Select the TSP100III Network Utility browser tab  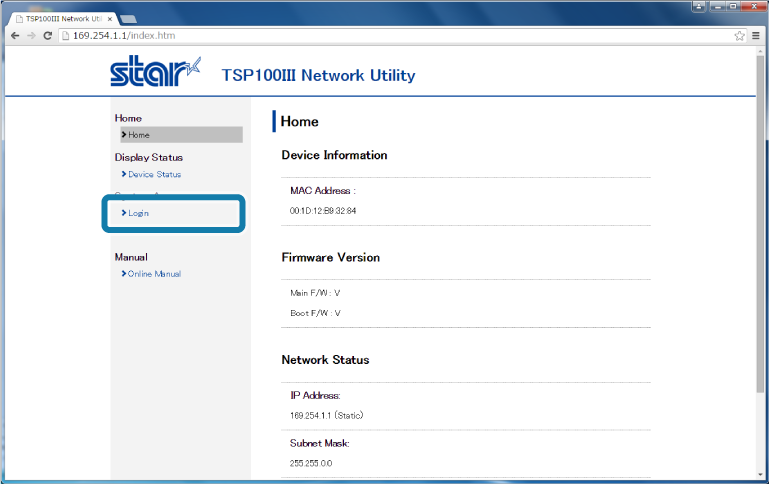tap(63, 19)
